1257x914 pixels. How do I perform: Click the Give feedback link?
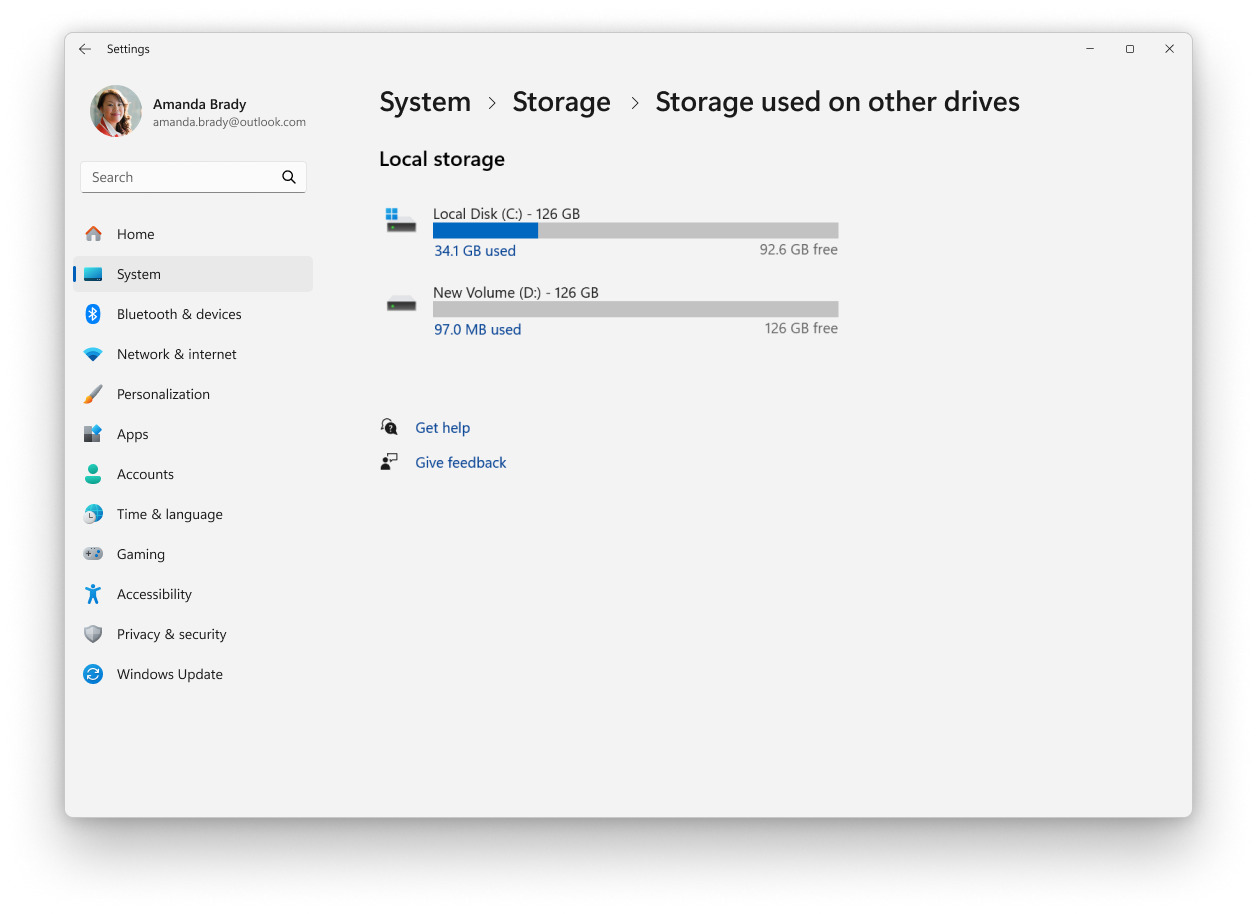point(461,463)
